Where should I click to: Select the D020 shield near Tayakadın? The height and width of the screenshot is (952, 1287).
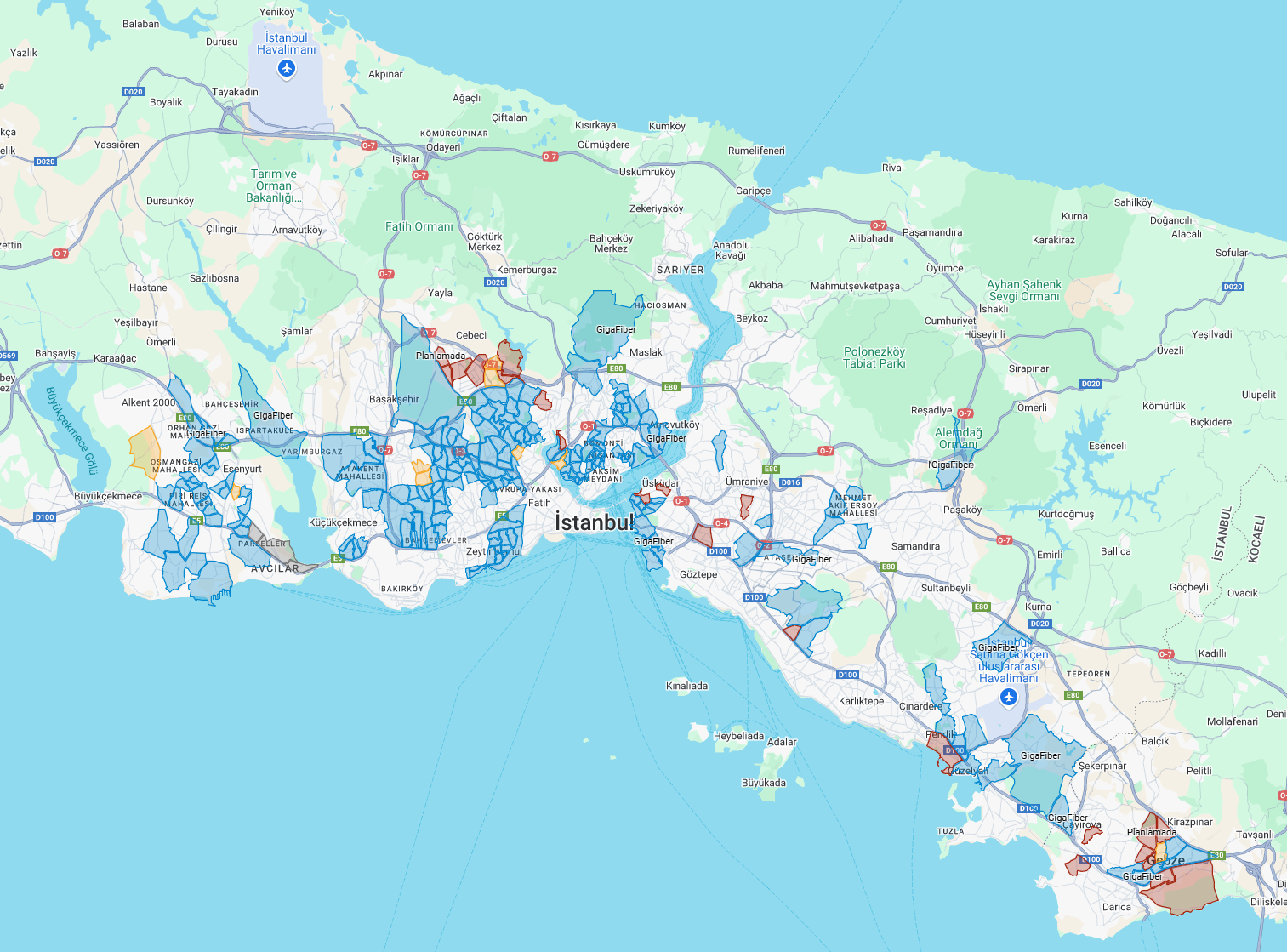tap(133, 91)
